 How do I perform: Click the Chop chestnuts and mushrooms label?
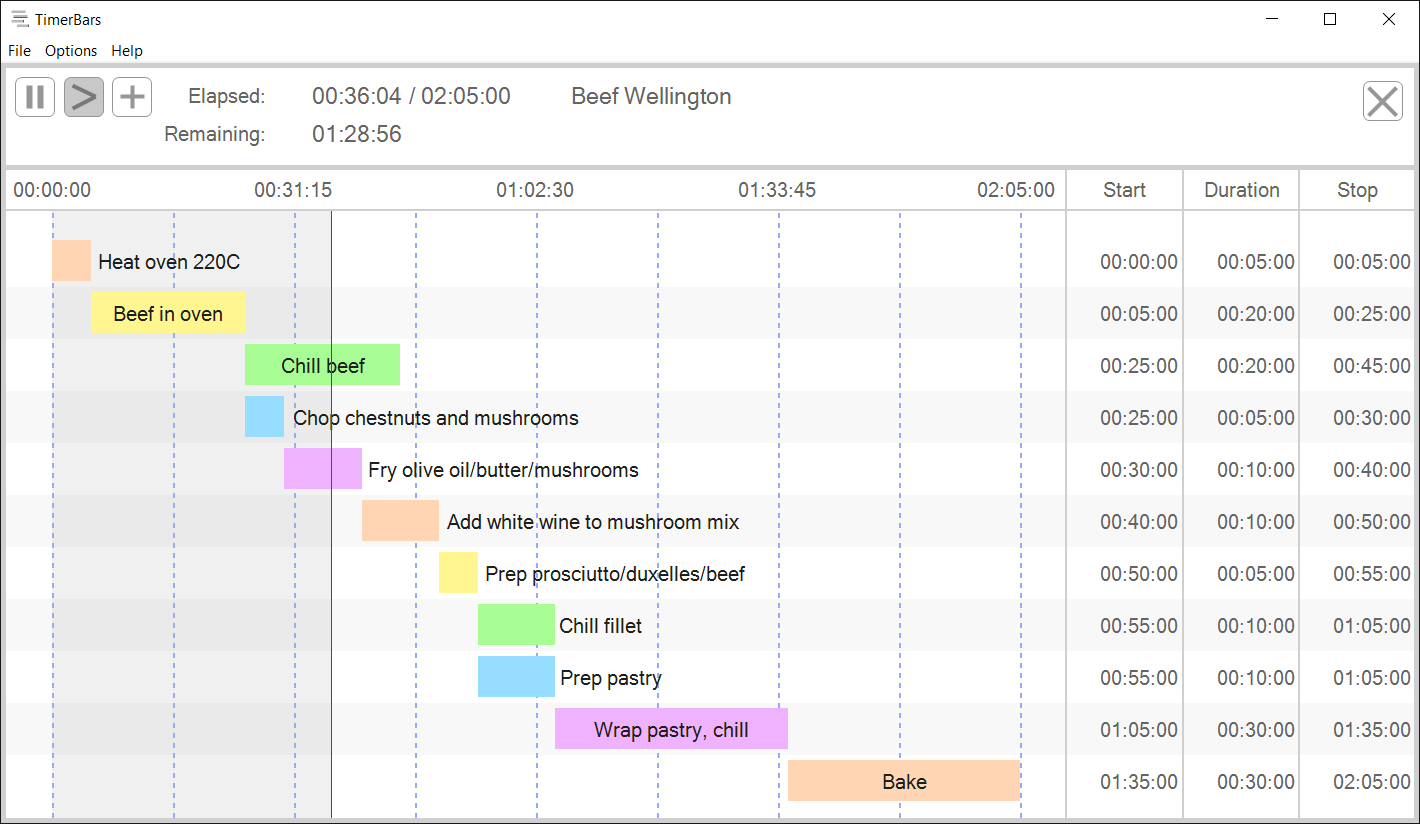click(x=436, y=418)
